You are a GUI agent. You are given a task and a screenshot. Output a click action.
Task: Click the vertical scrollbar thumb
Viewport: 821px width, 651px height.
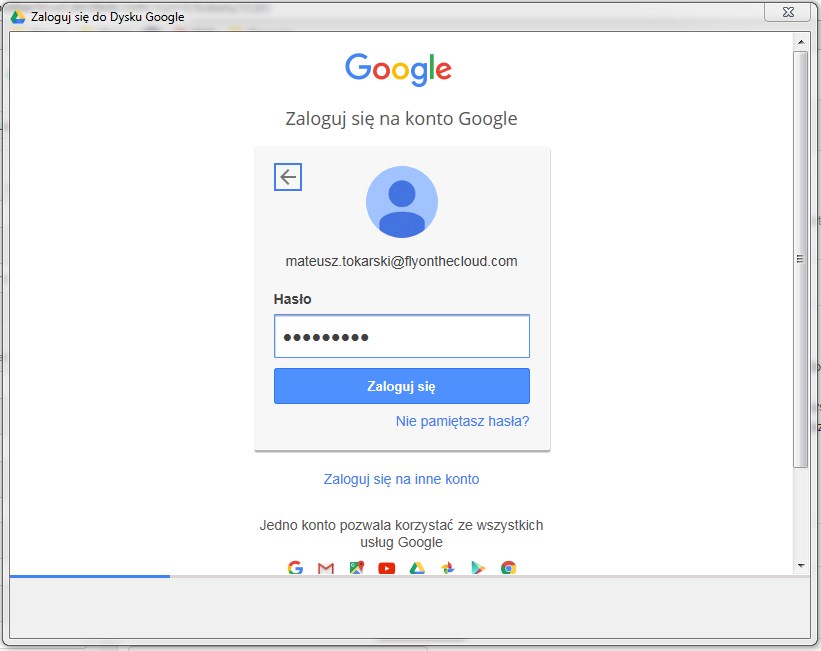[801, 259]
